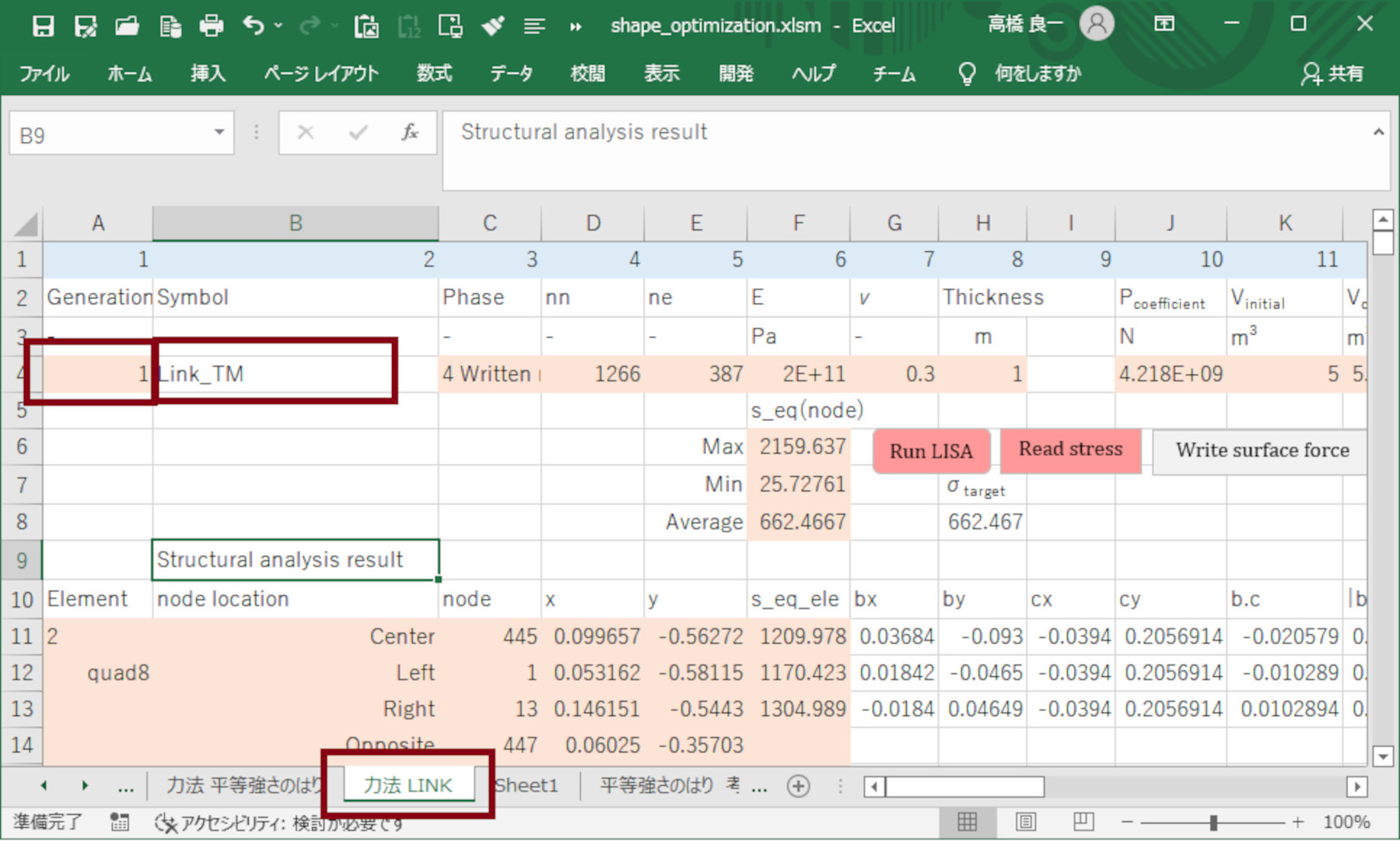1400x863 pixels.
Task: Click the 100% zoom level
Action: pyautogui.click(x=1346, y=822)
